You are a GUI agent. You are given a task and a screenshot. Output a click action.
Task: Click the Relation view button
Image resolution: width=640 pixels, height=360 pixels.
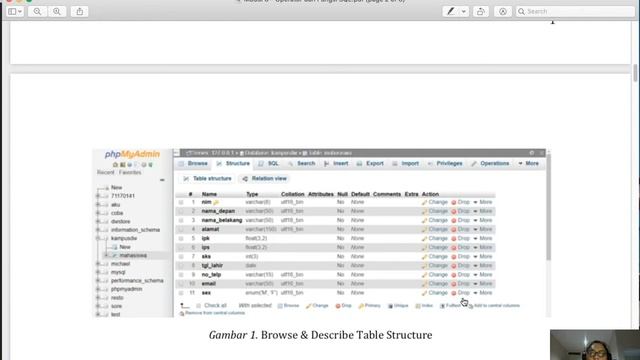pyautogui.click(x=264, y=179)
